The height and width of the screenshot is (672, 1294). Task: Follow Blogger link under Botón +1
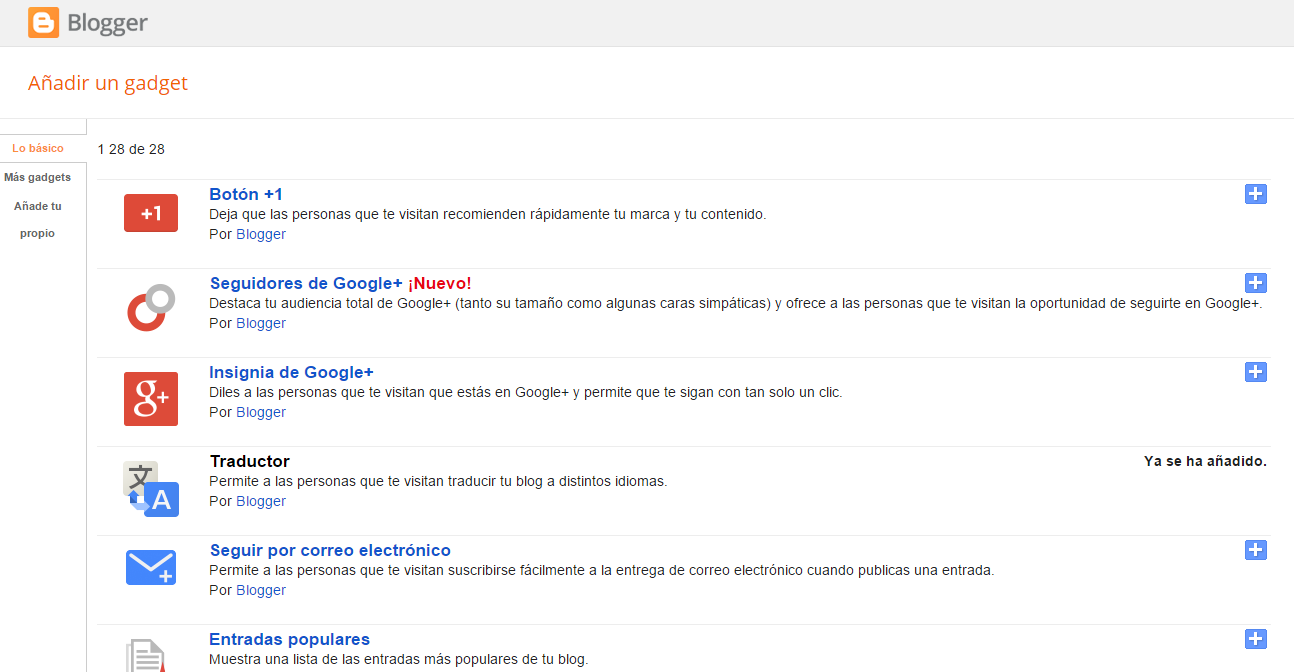(x=261, y=234)
